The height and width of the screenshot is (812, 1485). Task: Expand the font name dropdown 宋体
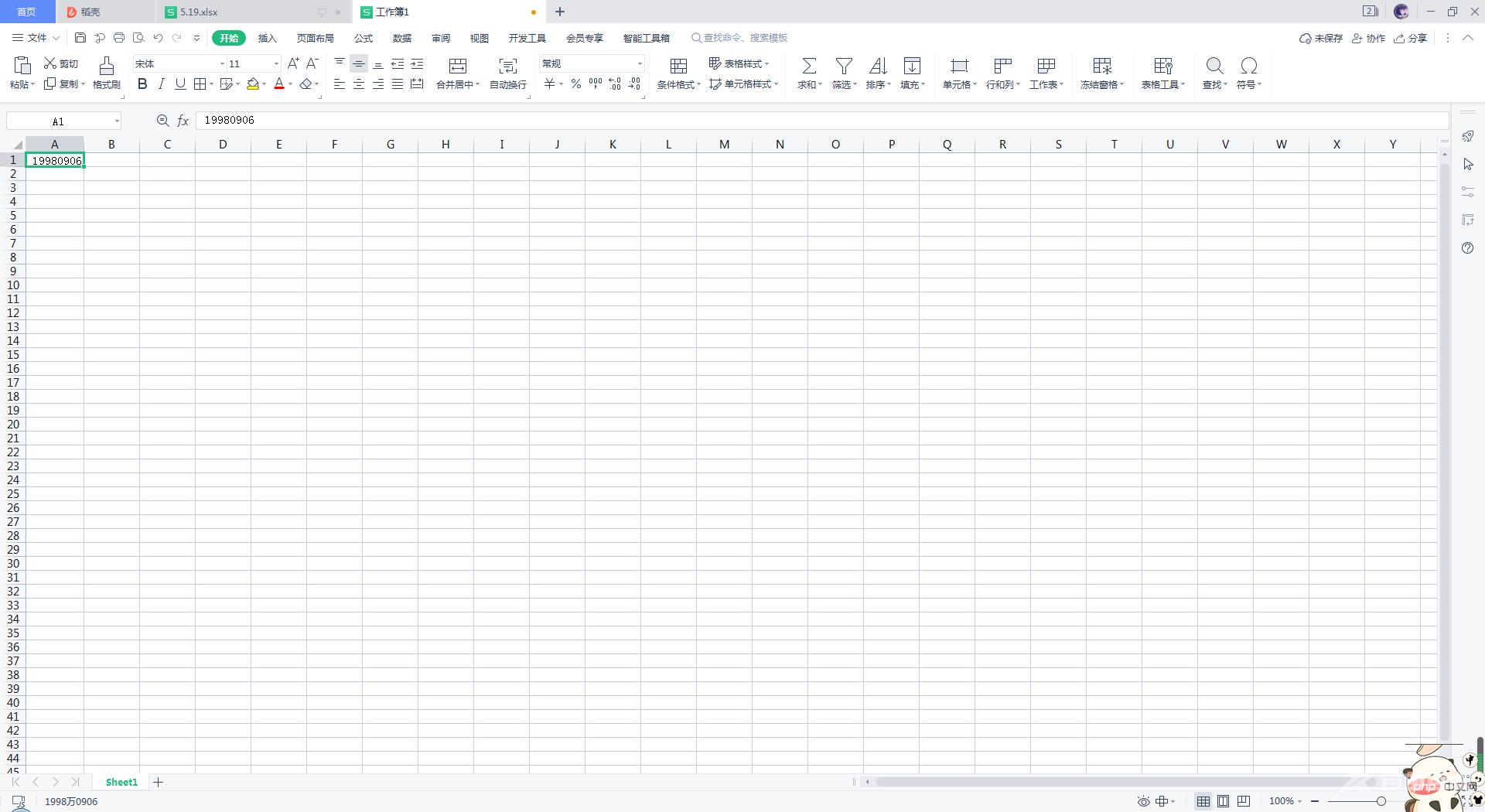point(222,64)
